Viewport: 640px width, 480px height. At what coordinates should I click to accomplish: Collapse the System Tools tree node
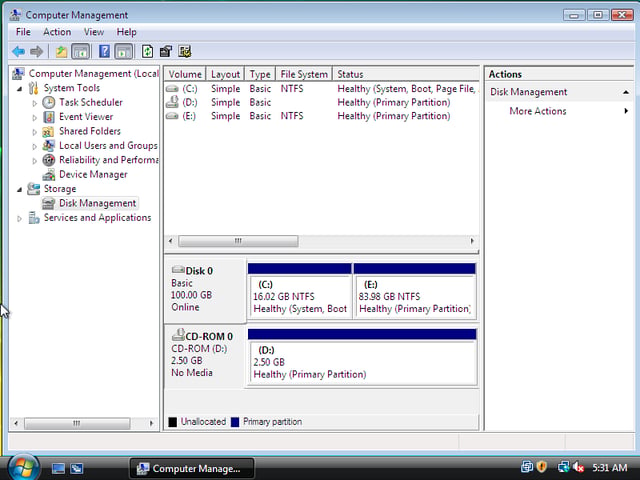[19, 89]
